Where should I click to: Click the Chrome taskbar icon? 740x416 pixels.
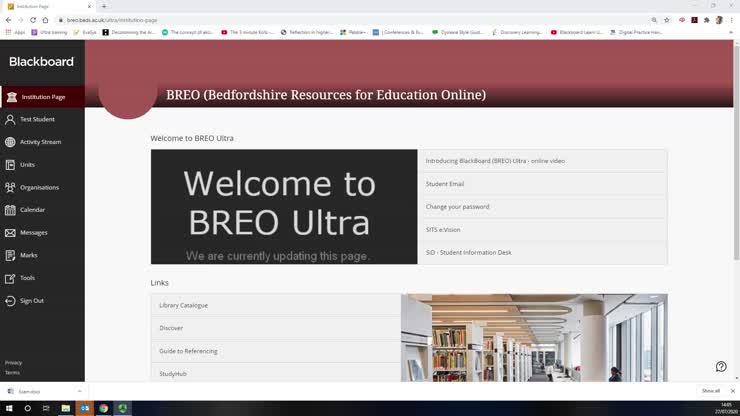tap(103, 408)
